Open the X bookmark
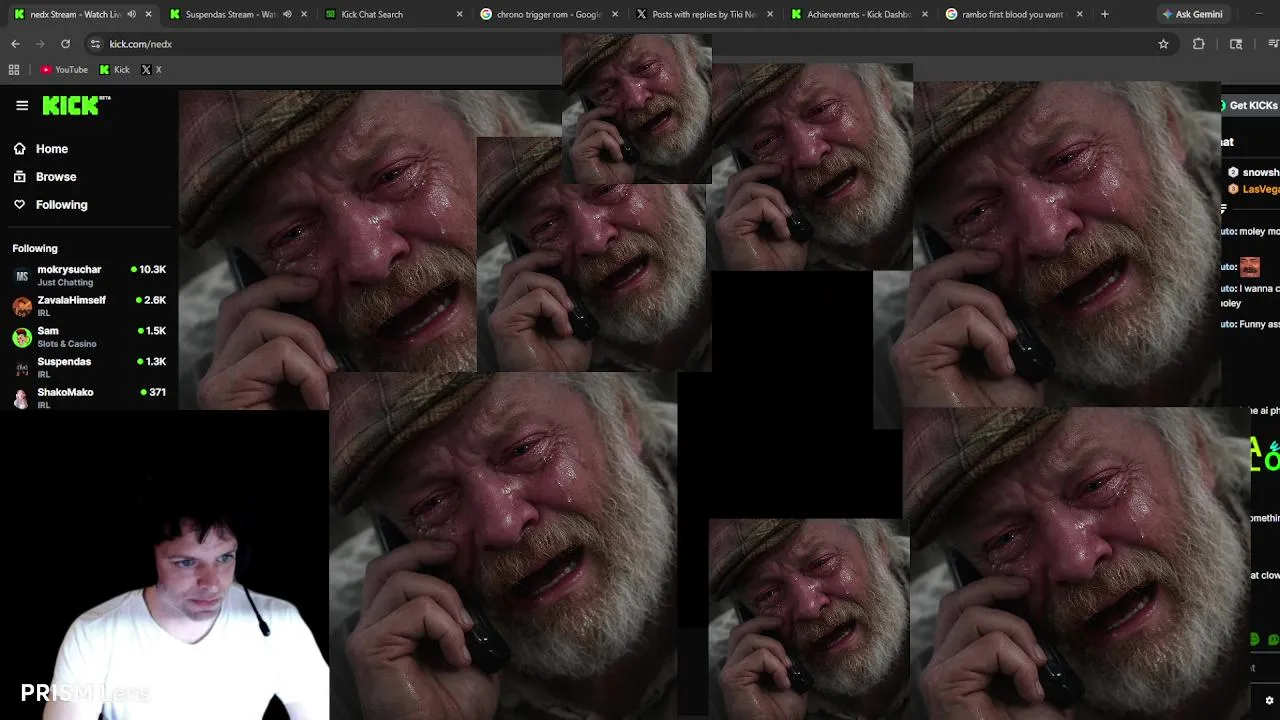The height and width of the screenshot is (720, 1280). pos(151,70)
